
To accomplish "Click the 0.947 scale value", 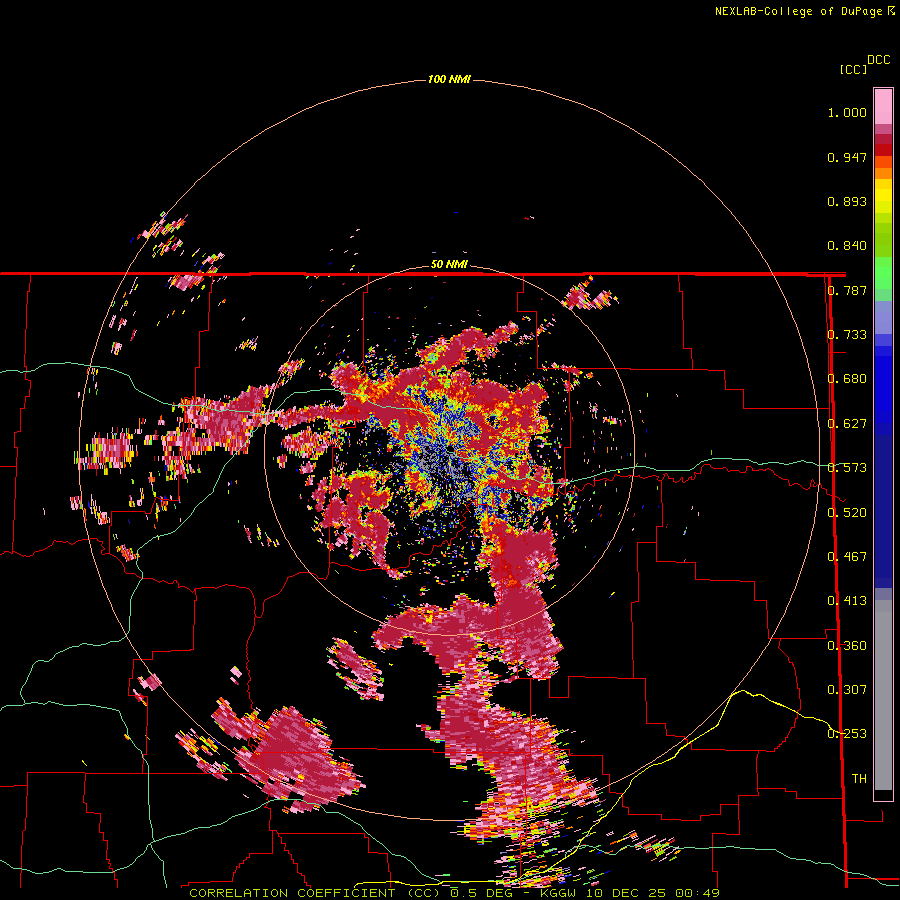I will point(847,157).
